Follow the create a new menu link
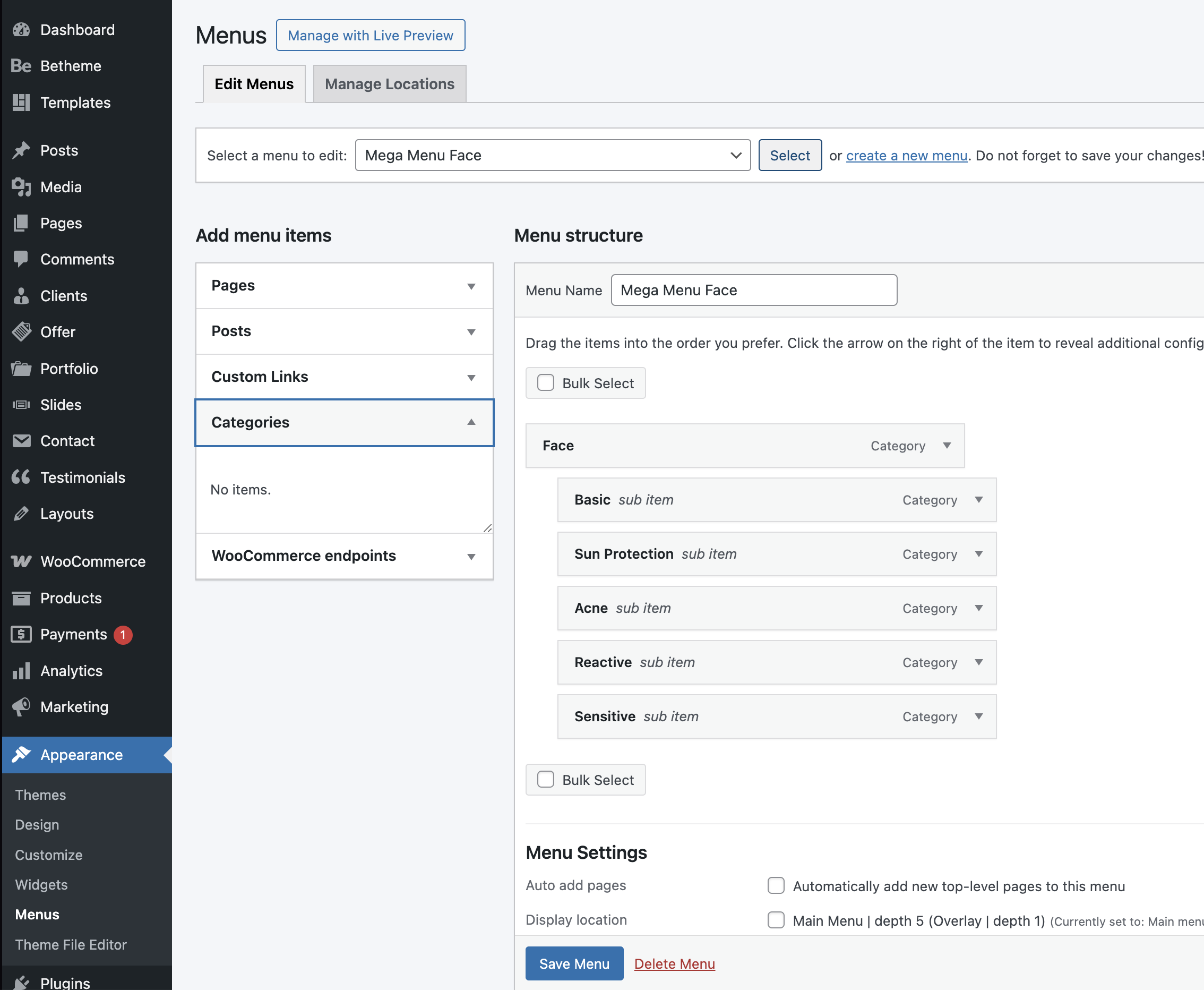 [906, 156]
